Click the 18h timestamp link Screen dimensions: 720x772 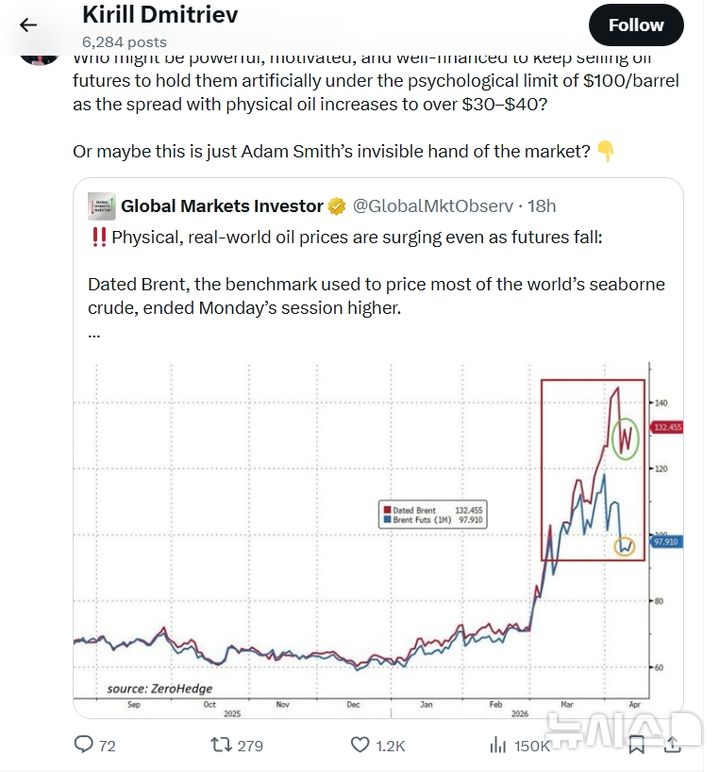click(x=542, y=206)
